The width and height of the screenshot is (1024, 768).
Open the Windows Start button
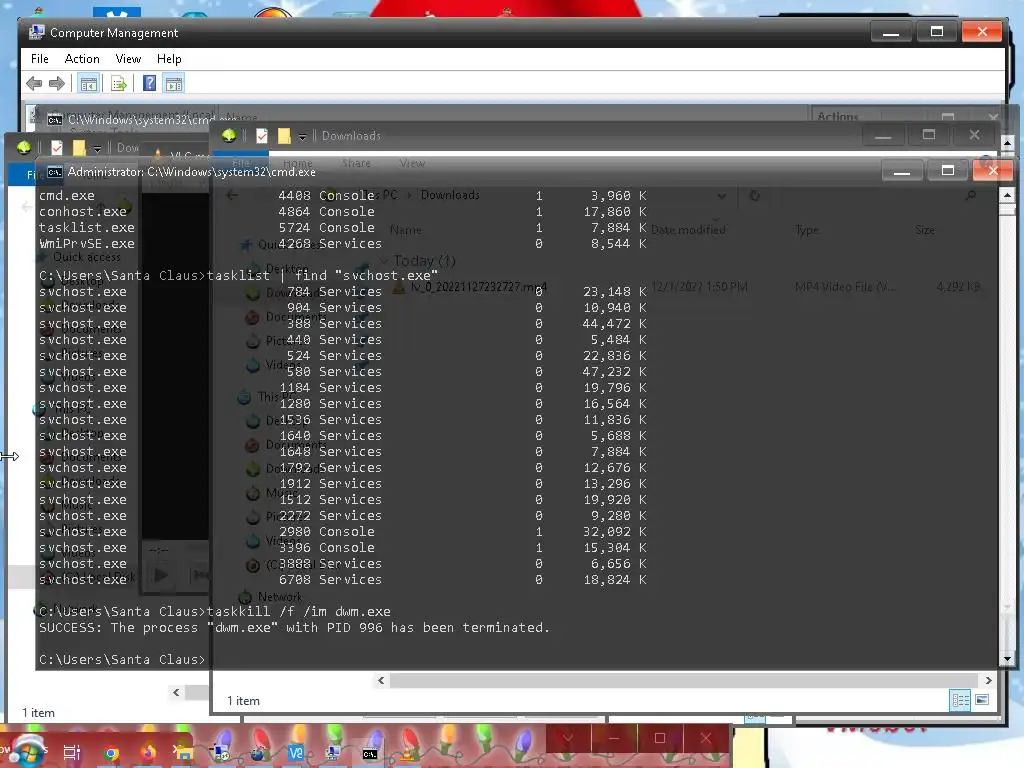pyautogui.click(x=26, y=750)
